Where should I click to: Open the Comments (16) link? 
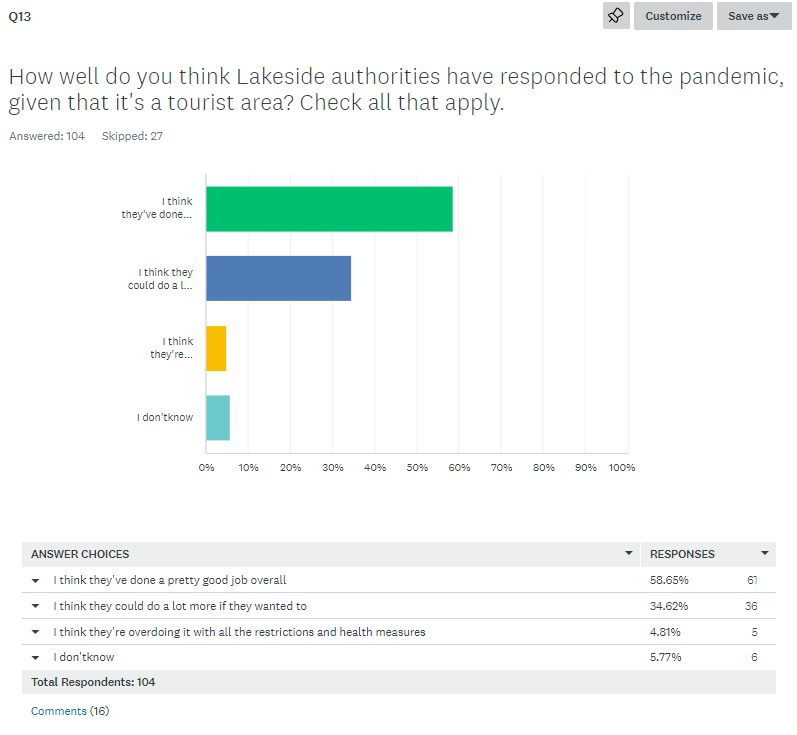click(x=70, y=711)
